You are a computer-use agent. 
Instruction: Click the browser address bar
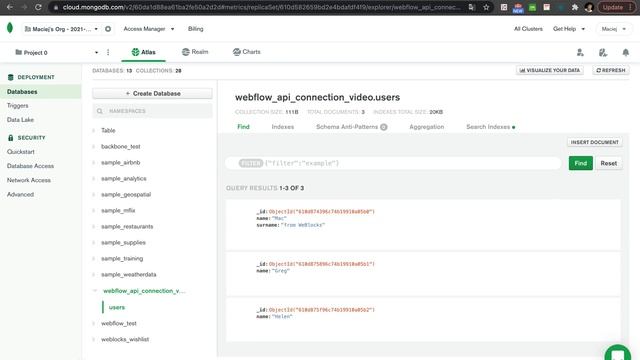click(261, 7)
